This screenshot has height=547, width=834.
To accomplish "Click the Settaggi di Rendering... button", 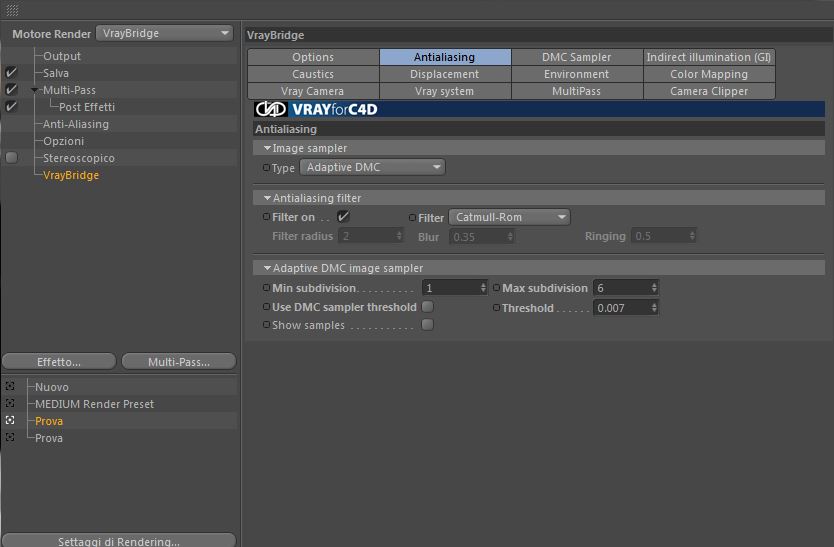I will pos(119,540).
